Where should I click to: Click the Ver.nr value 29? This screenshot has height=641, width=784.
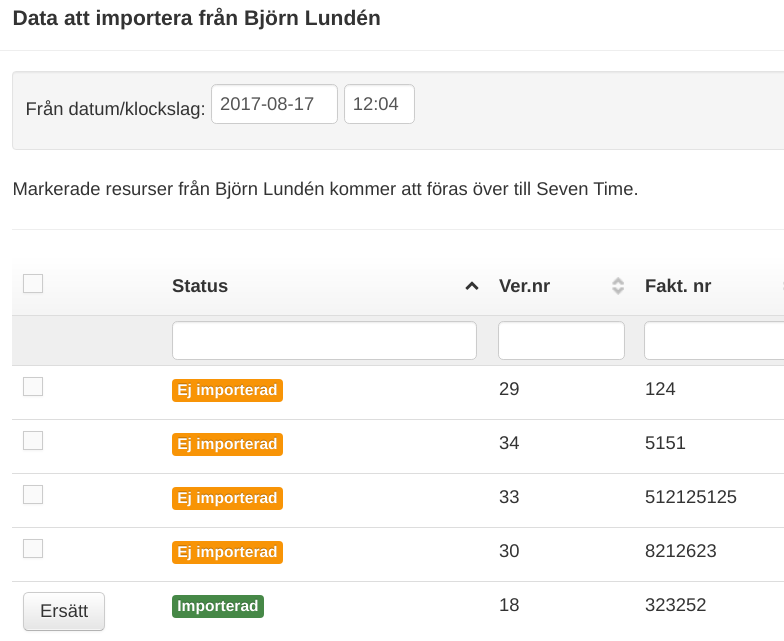pyautogui.click(x=509, y=389)
